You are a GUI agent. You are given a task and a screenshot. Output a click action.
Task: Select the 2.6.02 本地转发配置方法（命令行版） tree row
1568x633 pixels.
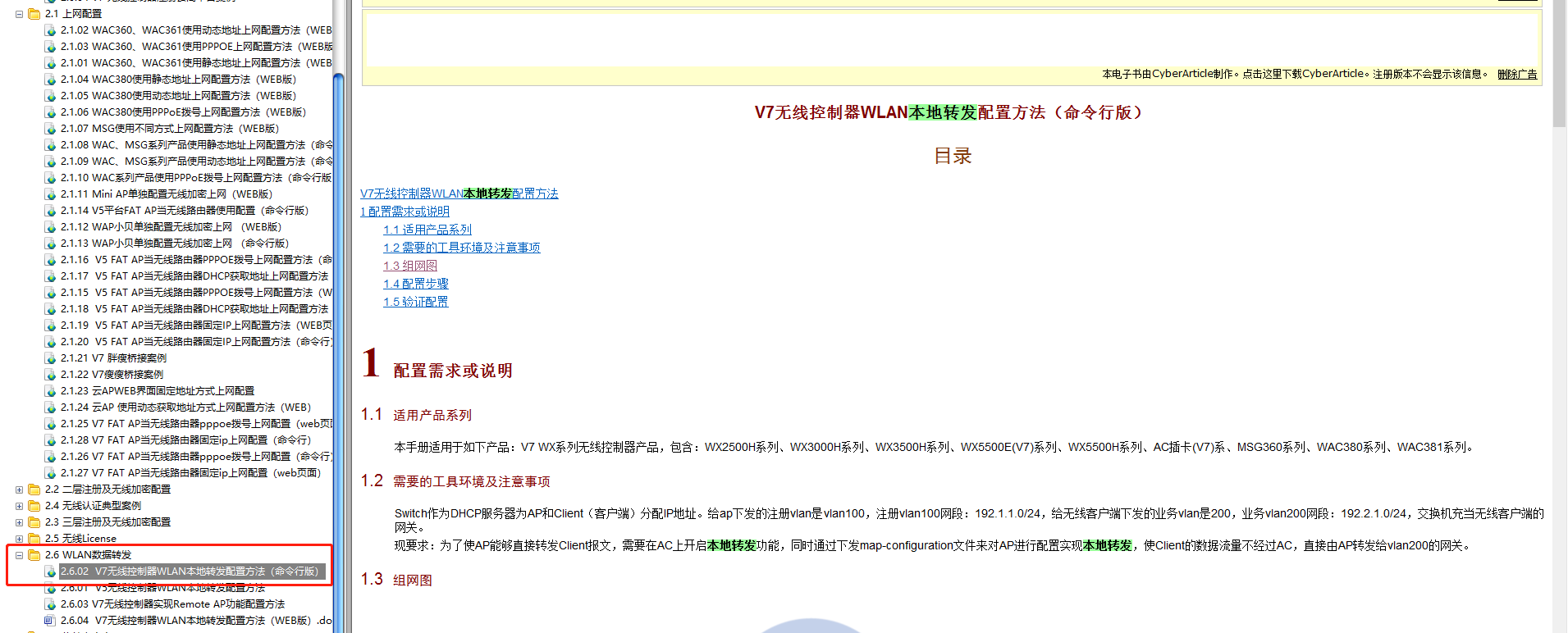click(x=194, y=572)
